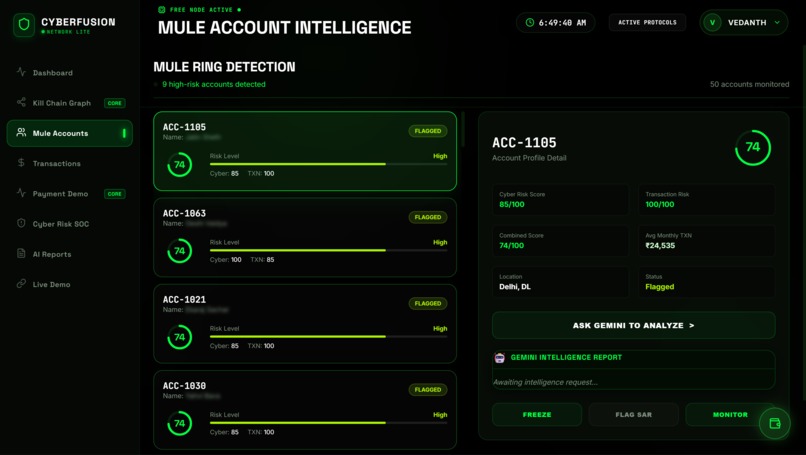Click the Flagged badge on ACC-1063
806x455 pixels.
(428, 217)
